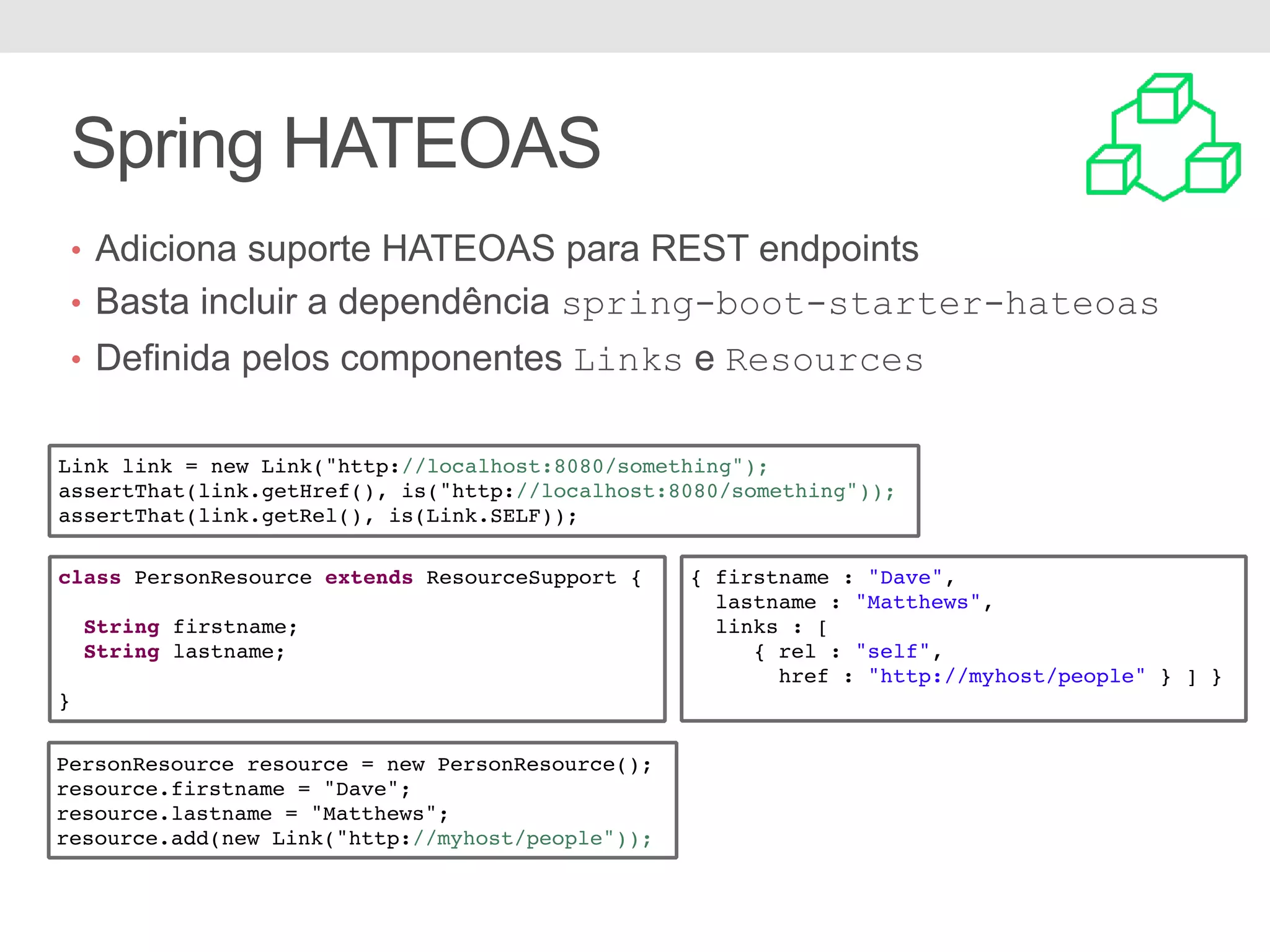Click 'Basta incluir a dependência' text
Screen dimensions: 1270x952
click(x=322, y=302)
